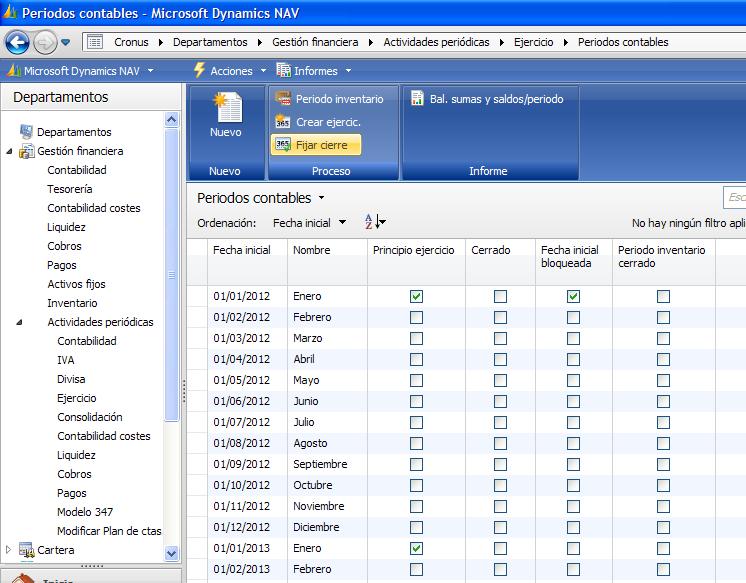Click the Informes report icon
746x583 pixels.
coord(284,70)
